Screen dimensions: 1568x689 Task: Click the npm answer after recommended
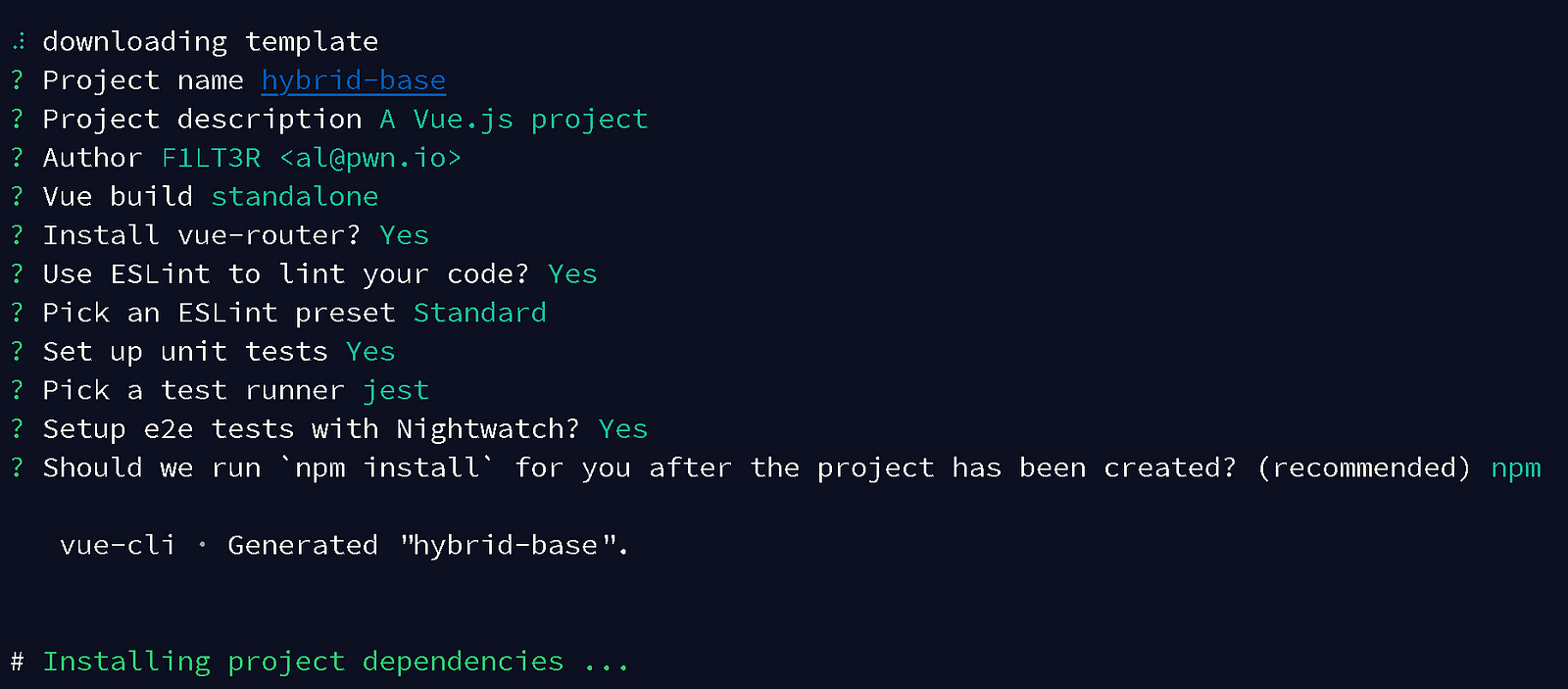point(1516,469)
